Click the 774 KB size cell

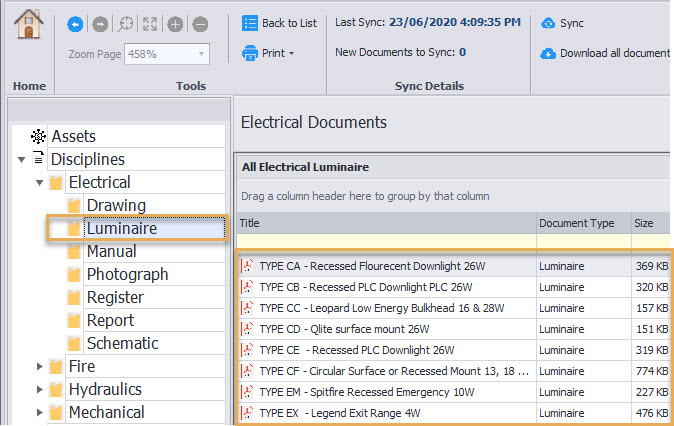click(652, 371)
